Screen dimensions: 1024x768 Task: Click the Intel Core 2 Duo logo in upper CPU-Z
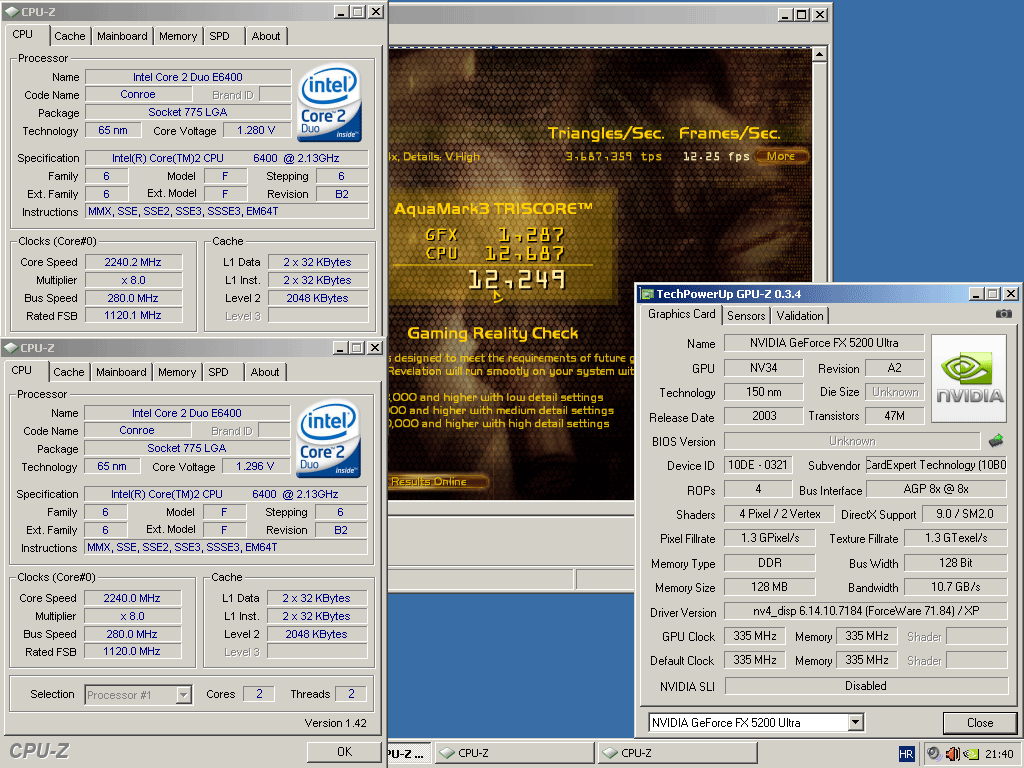[x=329, y=103]
